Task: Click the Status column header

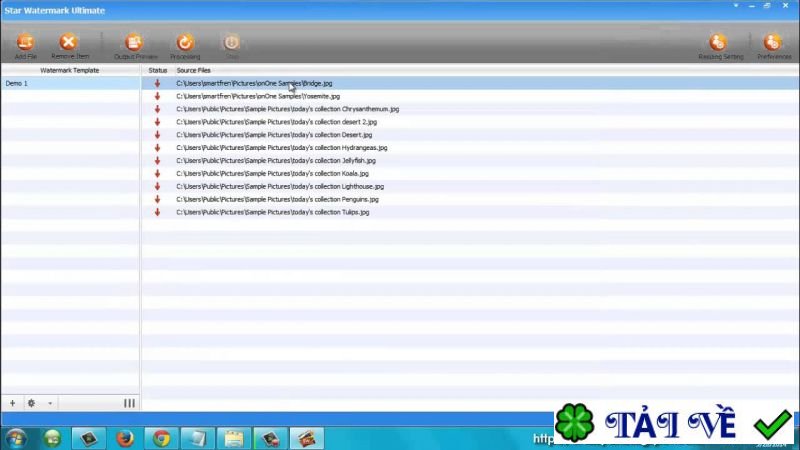Action: 158,70
